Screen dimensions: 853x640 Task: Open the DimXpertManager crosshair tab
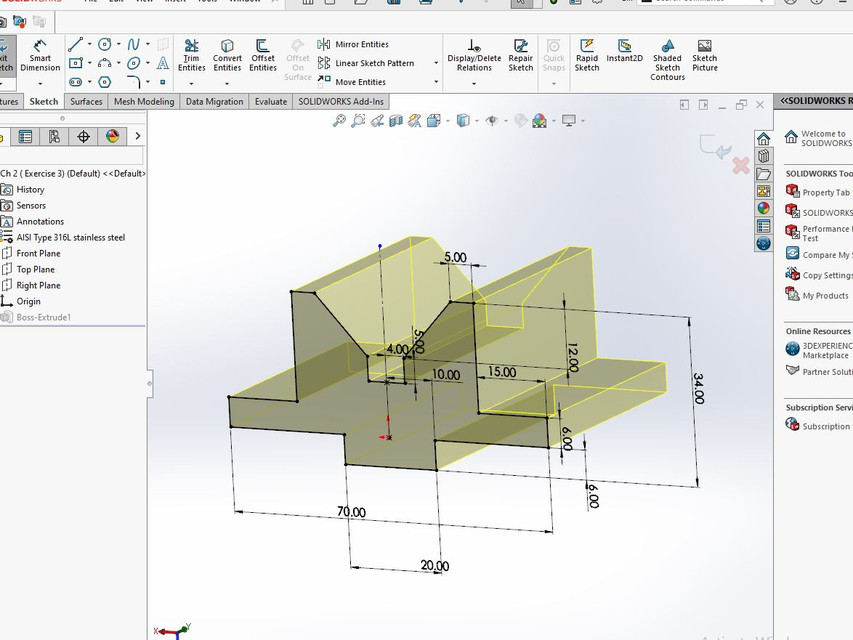(x=83, y=137)
